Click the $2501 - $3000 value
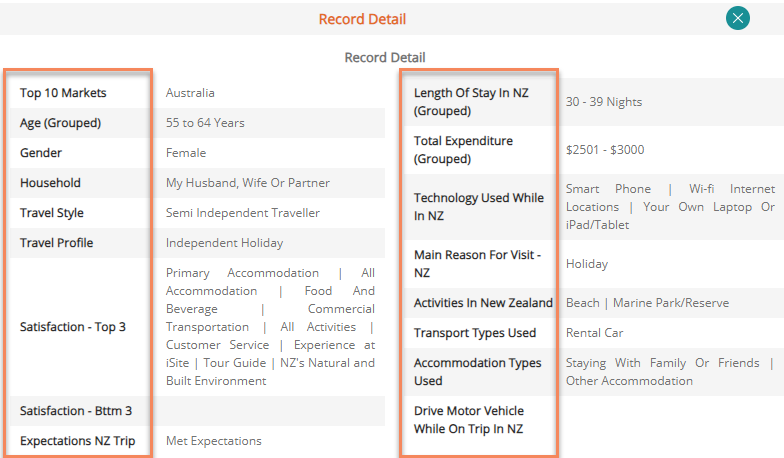This screenshot has width=784, height=458. click(x=604, y=150)
